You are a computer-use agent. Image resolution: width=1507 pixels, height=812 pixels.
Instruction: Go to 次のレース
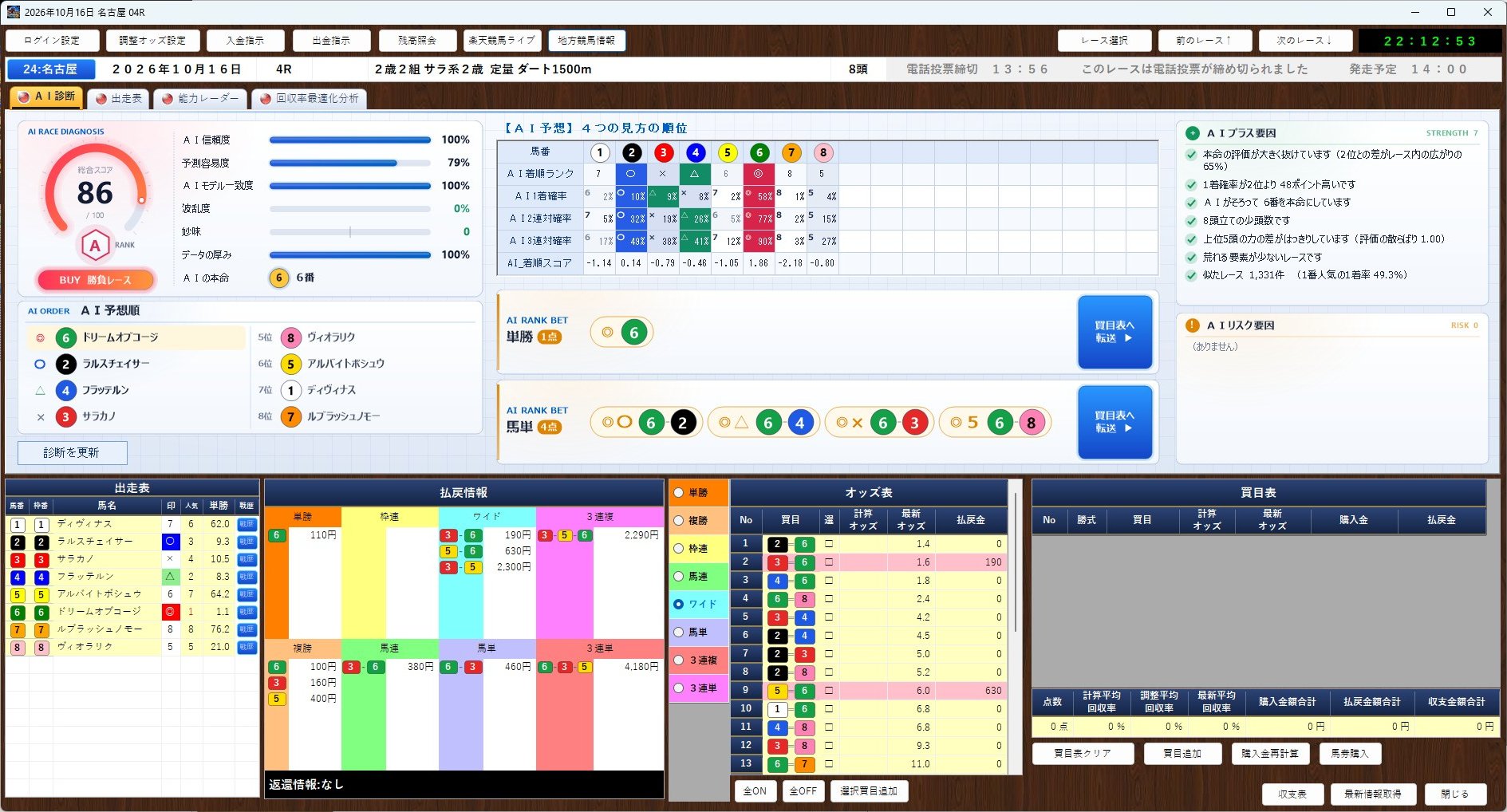(1305, 41)
